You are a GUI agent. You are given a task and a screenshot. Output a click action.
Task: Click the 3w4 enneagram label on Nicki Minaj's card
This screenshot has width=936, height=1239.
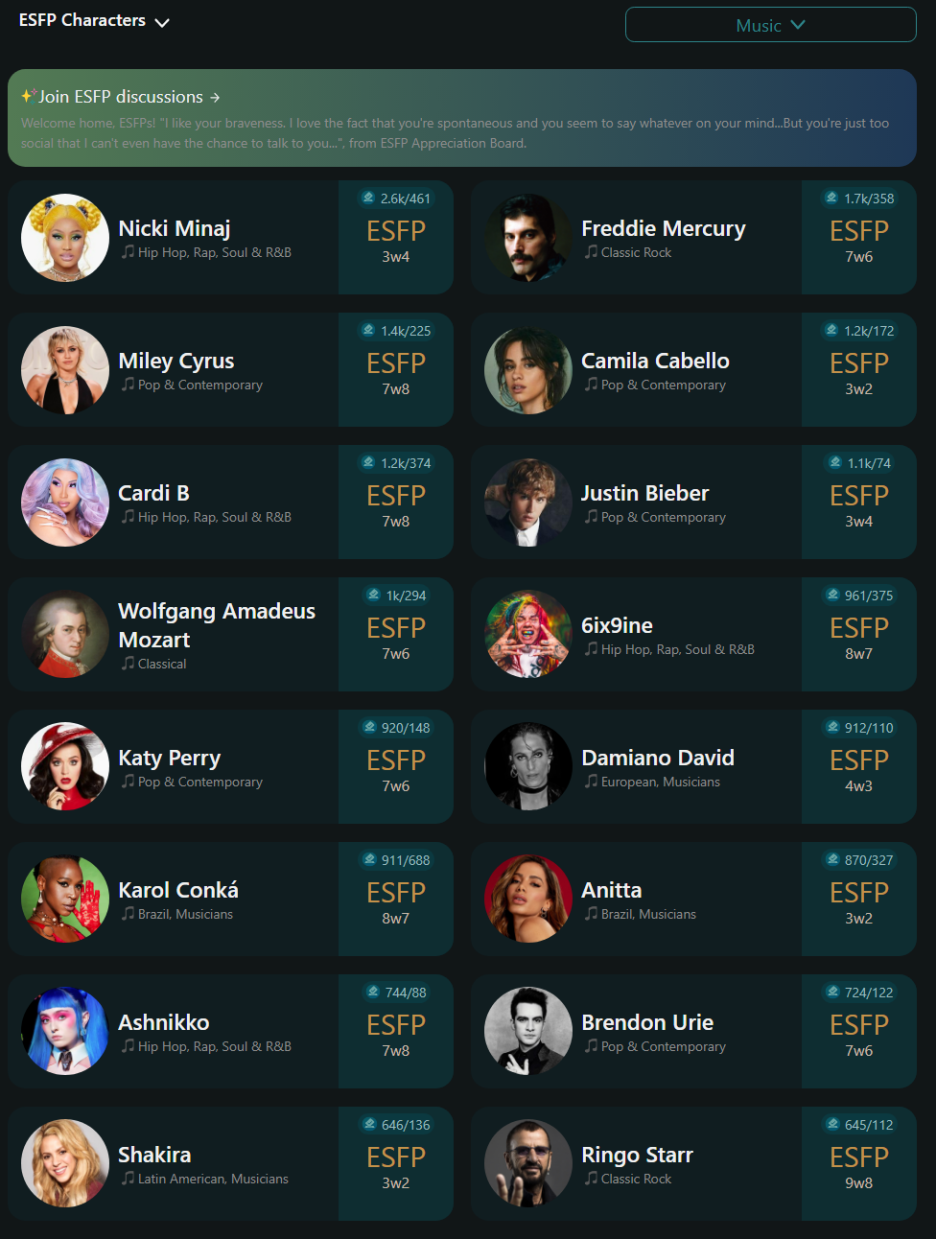coord(396,257)
